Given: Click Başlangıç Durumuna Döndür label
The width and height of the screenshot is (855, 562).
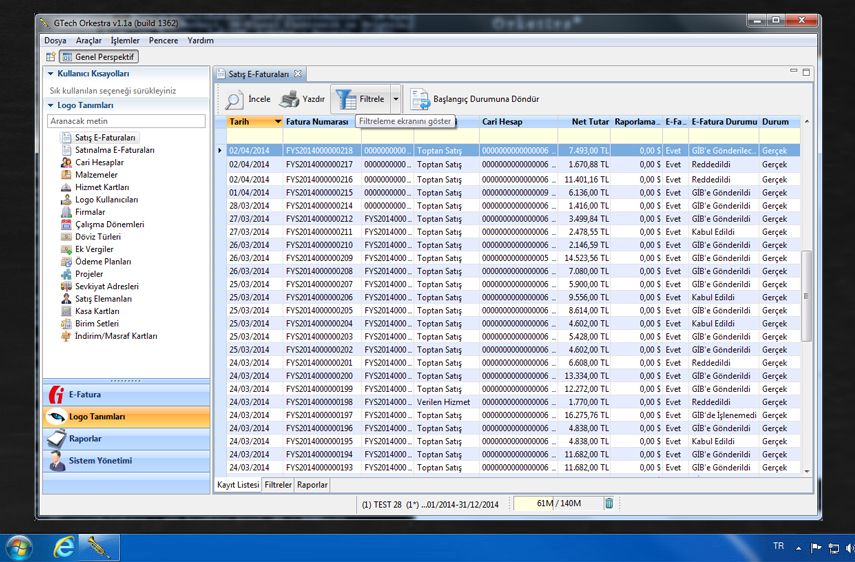Looking at the screenshot, I should click(486, 99).
